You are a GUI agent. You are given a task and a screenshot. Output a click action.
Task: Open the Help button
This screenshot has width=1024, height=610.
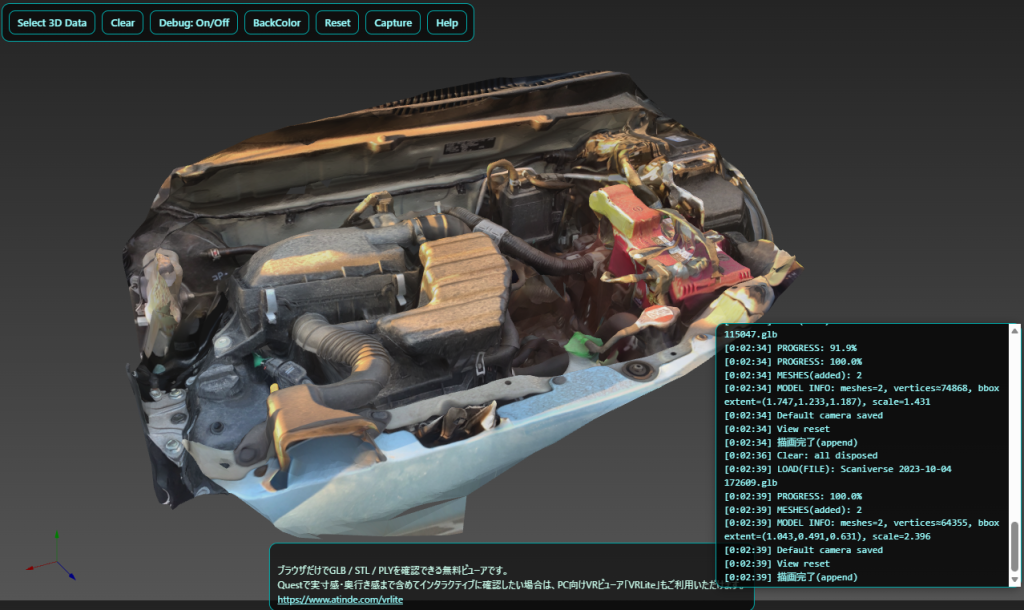(446, 23)
